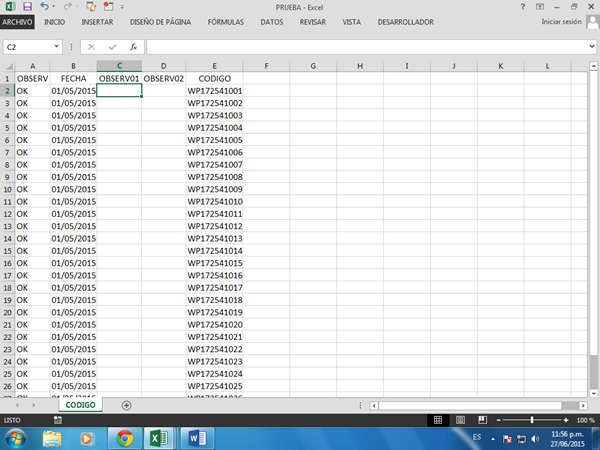The height and width of the screenshot is (450, 600).
Task: Click the Insert Function fx icon
Action: (x=132, y=46)
